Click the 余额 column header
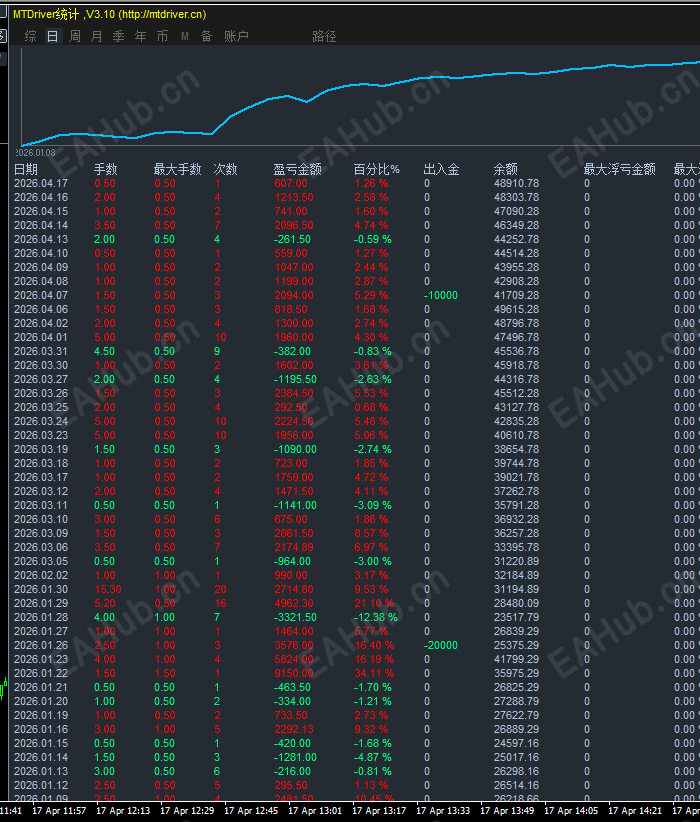 (505, 169)
